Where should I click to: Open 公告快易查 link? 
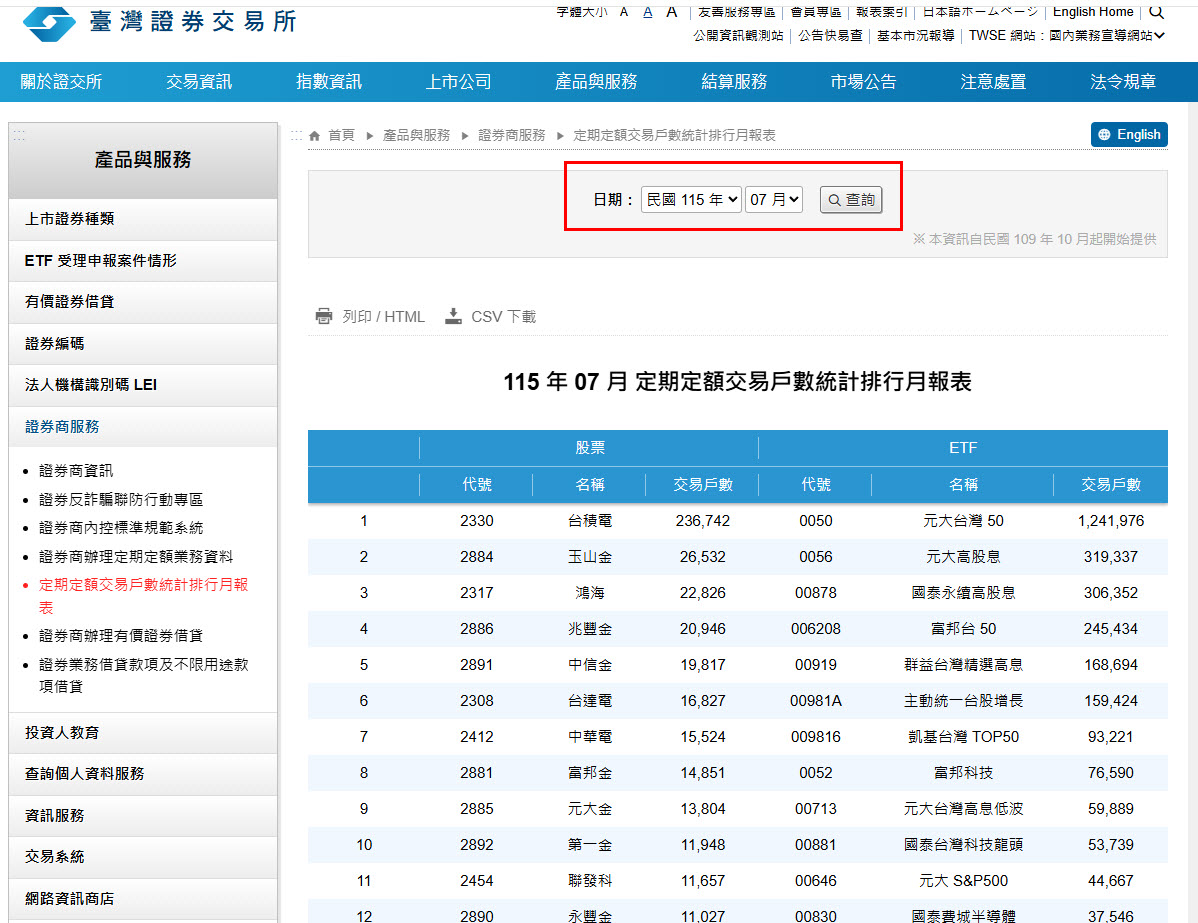click(831, 35)
